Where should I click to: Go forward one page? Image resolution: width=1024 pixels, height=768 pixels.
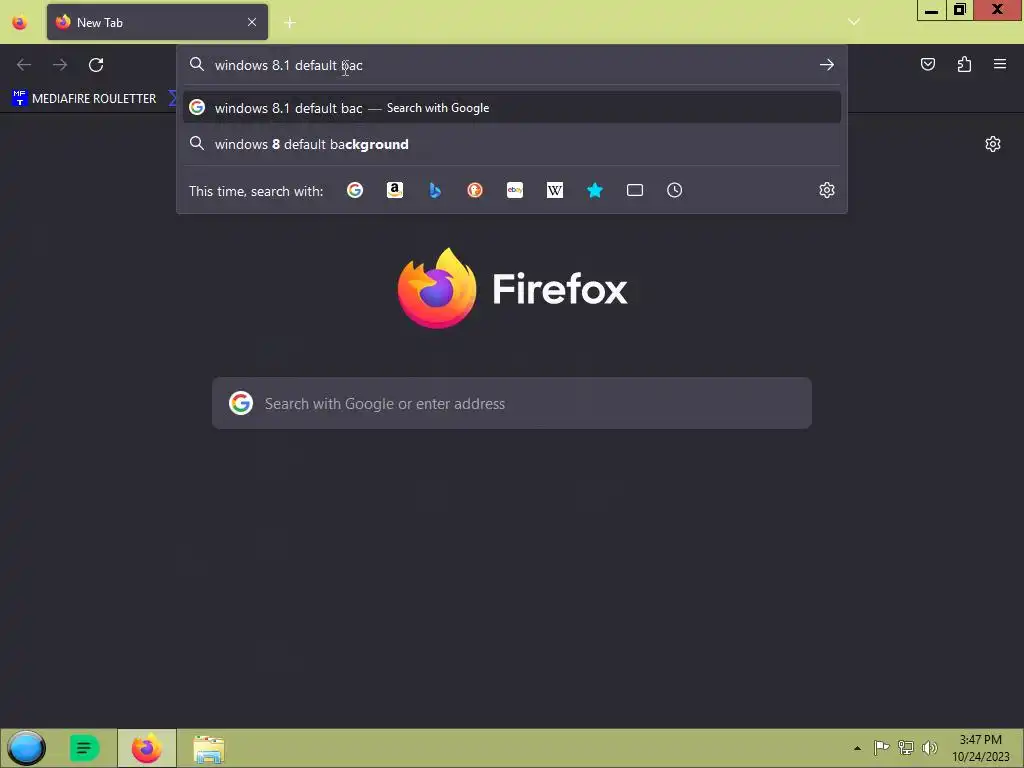tap(60, 65)
